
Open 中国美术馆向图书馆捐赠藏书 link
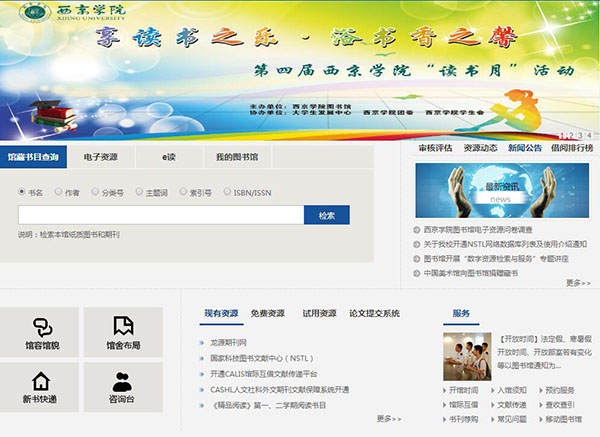(471, 273)
